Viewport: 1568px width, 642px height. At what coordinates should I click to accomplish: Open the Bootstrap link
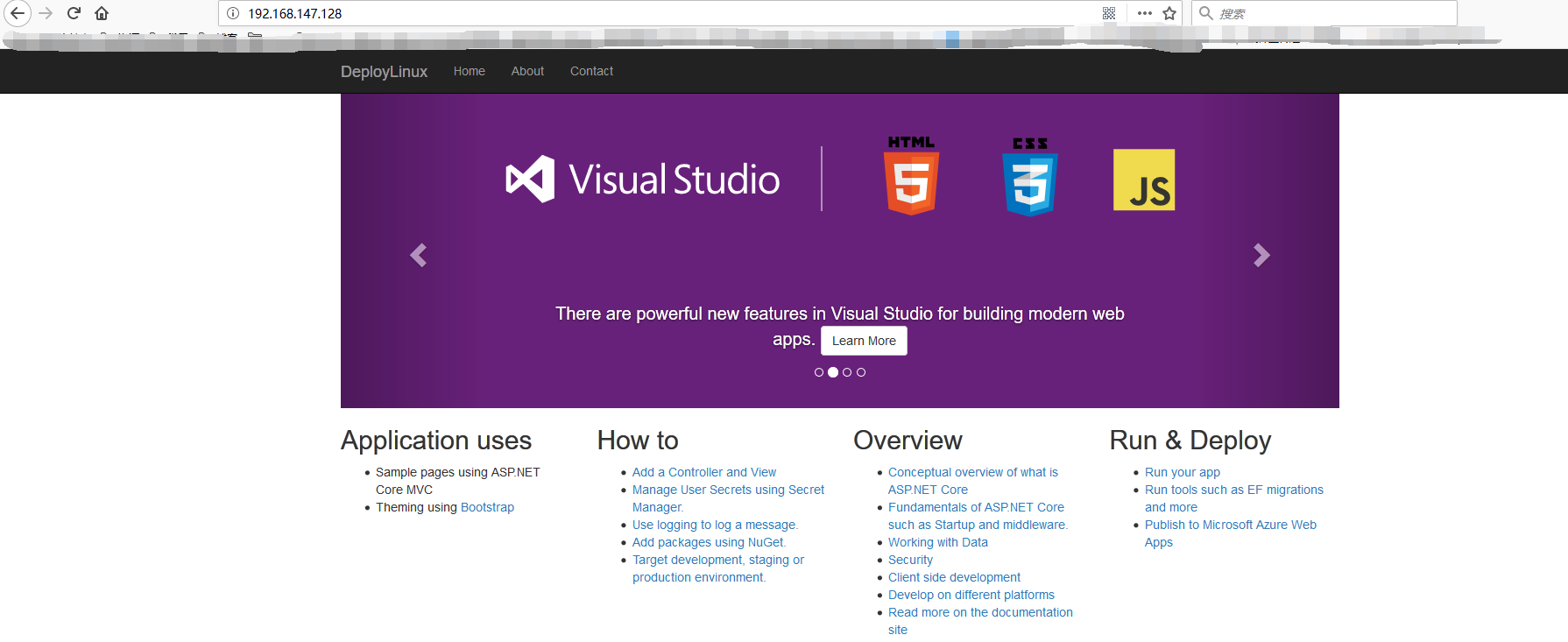click(x=487, y=507)
